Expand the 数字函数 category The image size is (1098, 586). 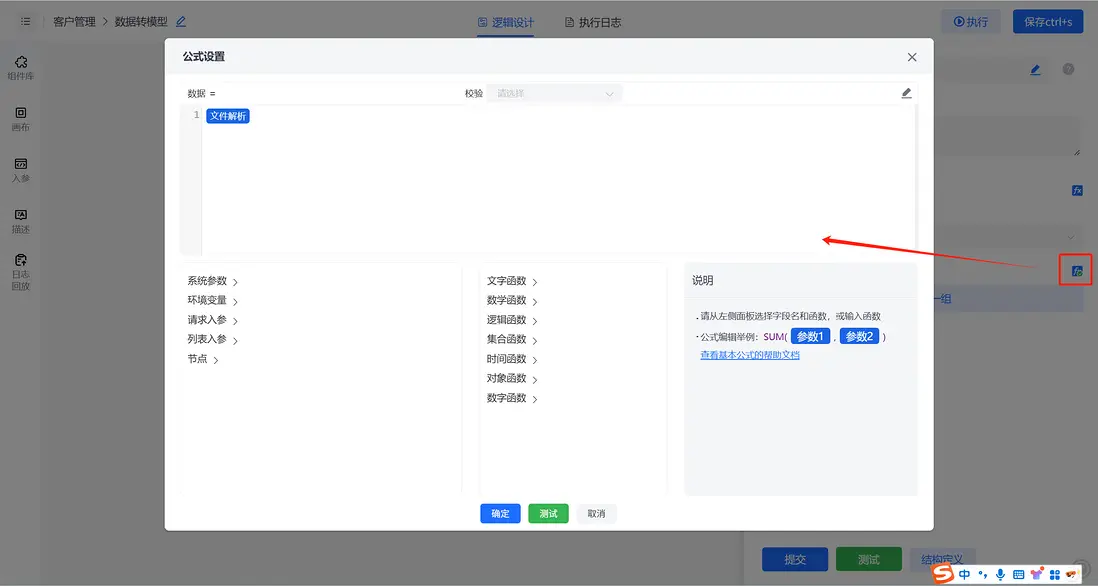click(512, 398)
